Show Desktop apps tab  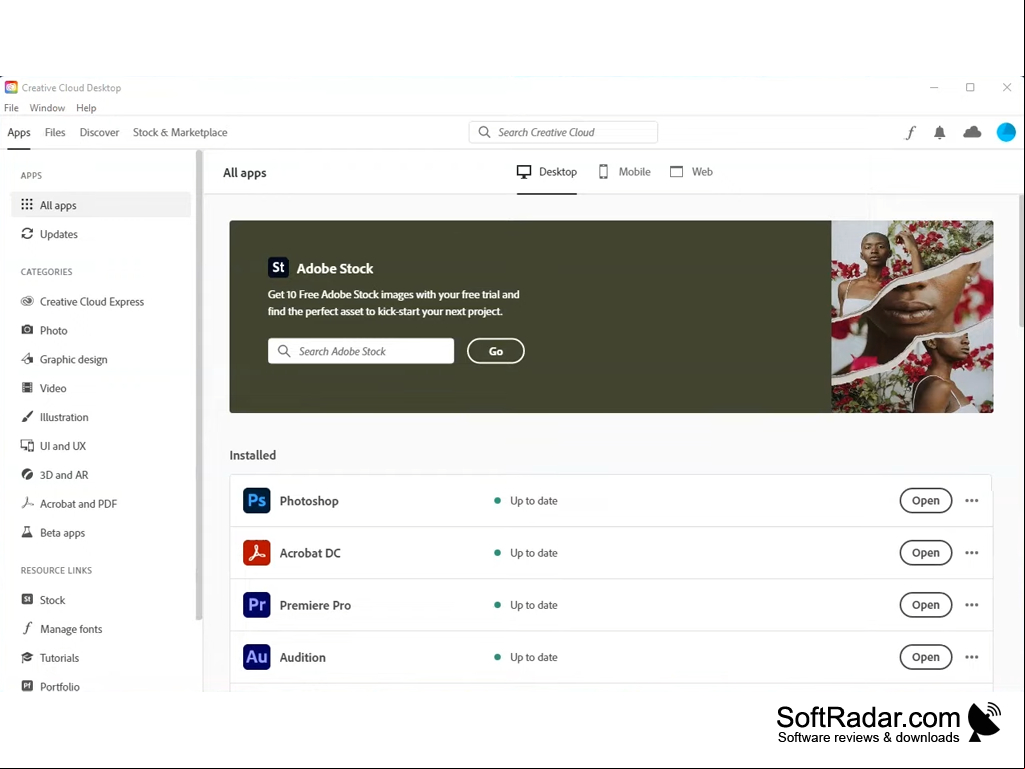click(547, 172)
